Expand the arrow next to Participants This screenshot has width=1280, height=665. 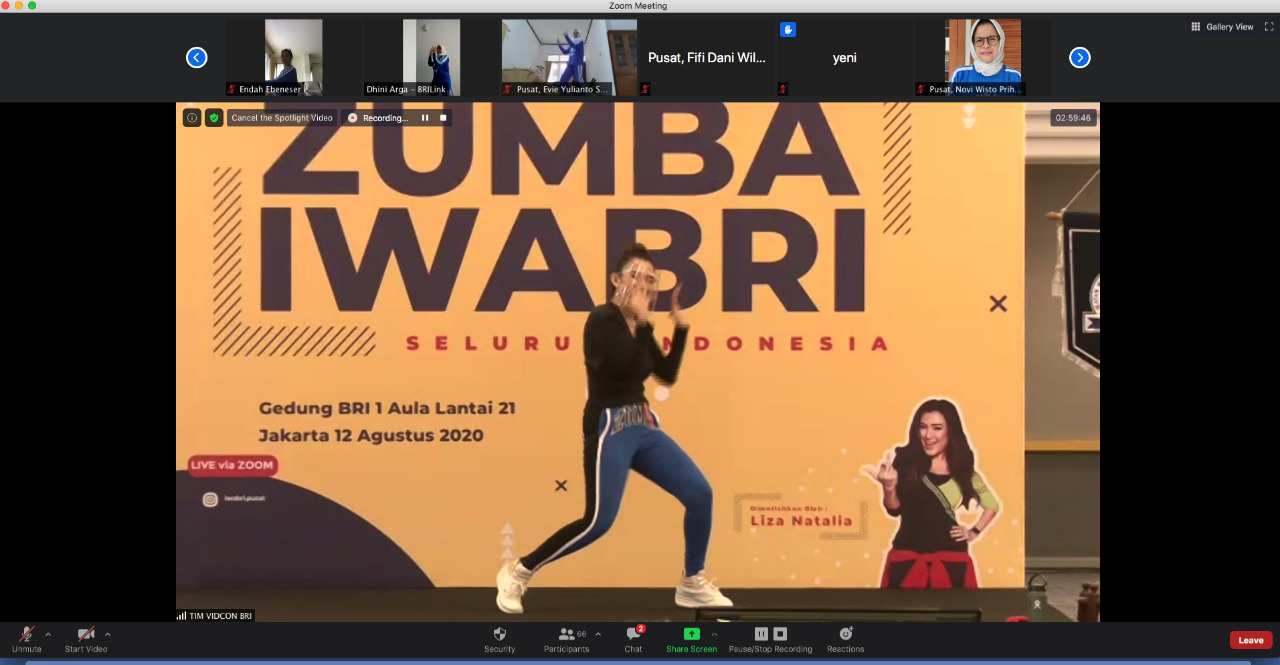click(598, 634)
